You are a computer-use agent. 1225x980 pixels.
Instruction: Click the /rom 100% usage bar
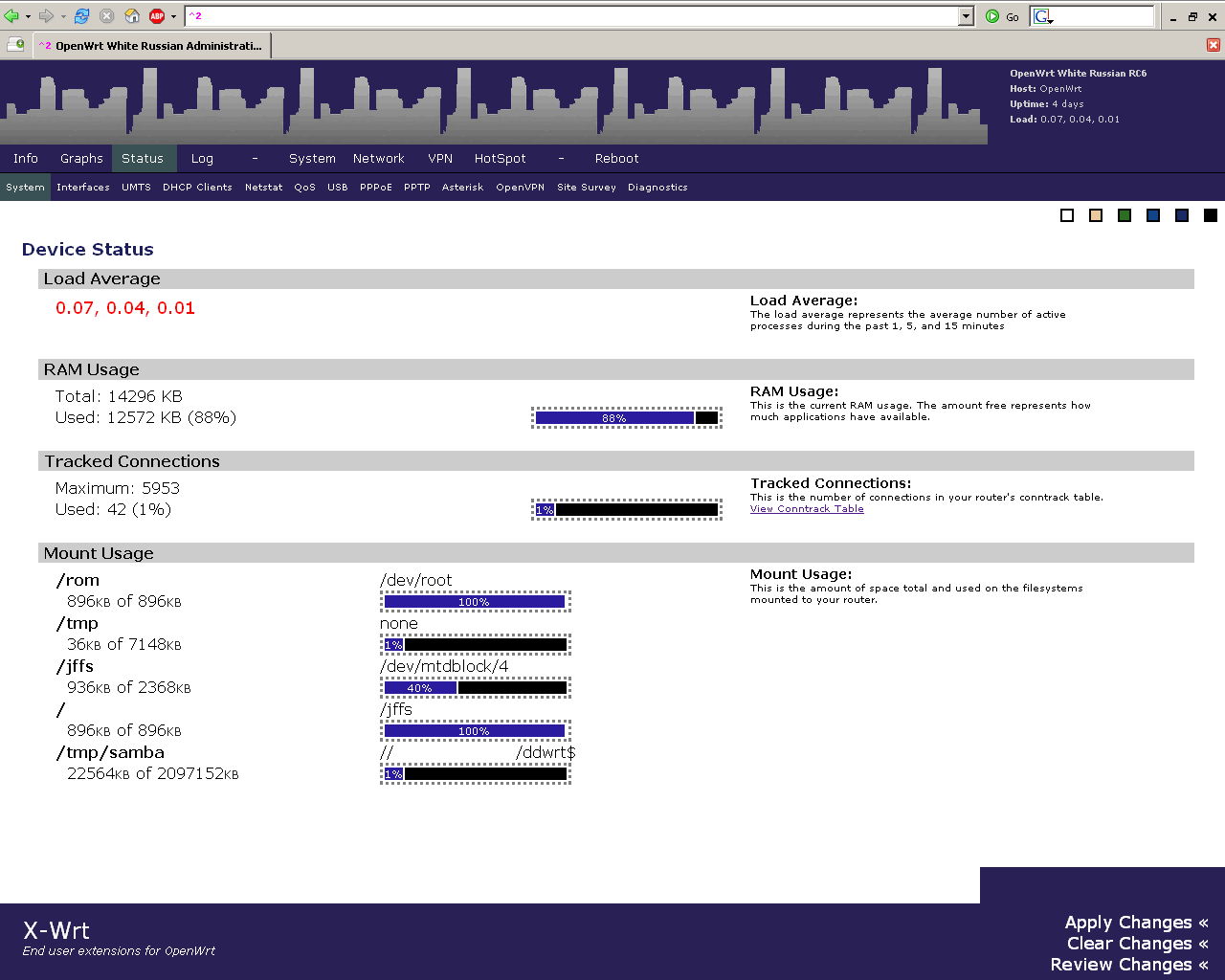pyautogui.click(x=476, y=602)
